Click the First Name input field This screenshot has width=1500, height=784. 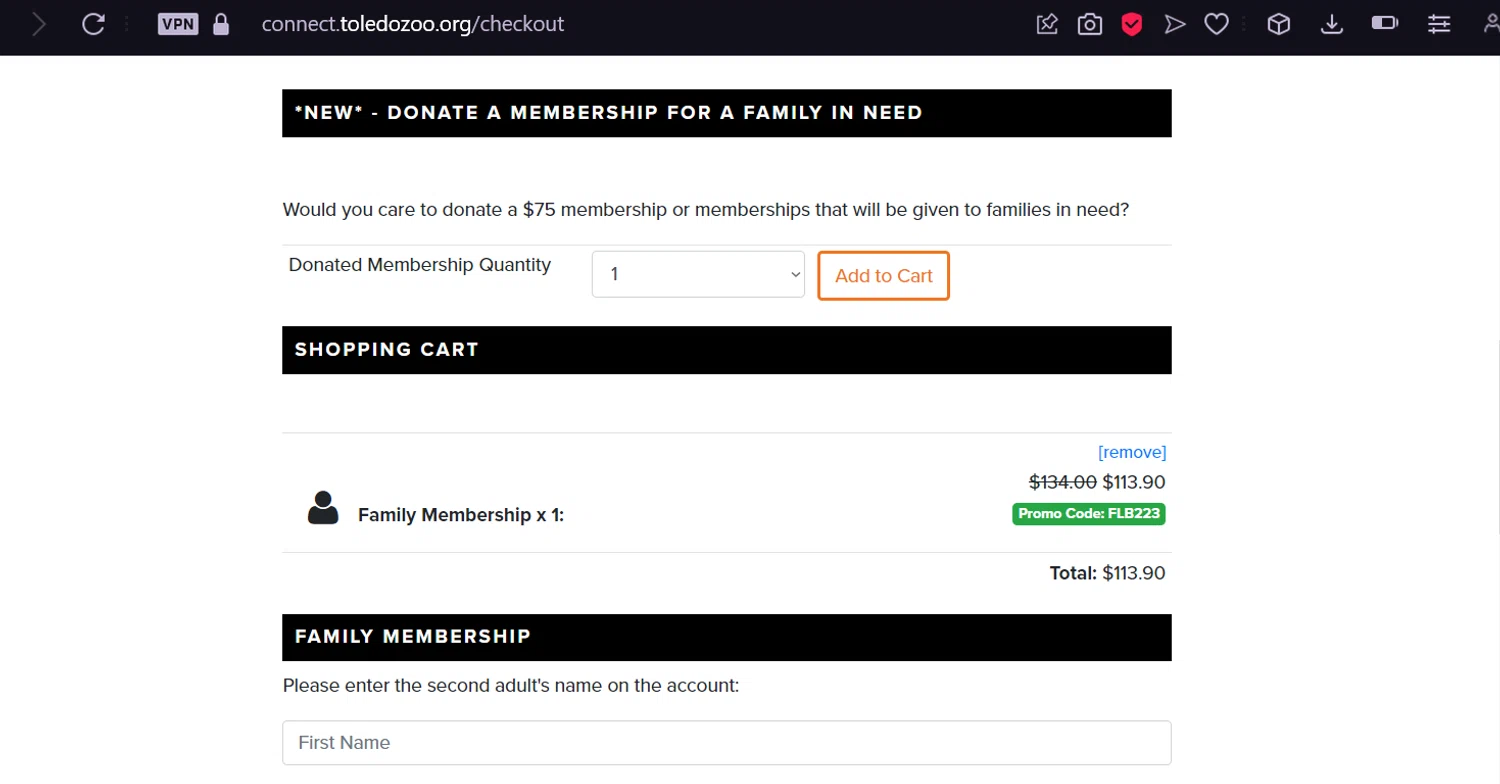click(726, 743)
